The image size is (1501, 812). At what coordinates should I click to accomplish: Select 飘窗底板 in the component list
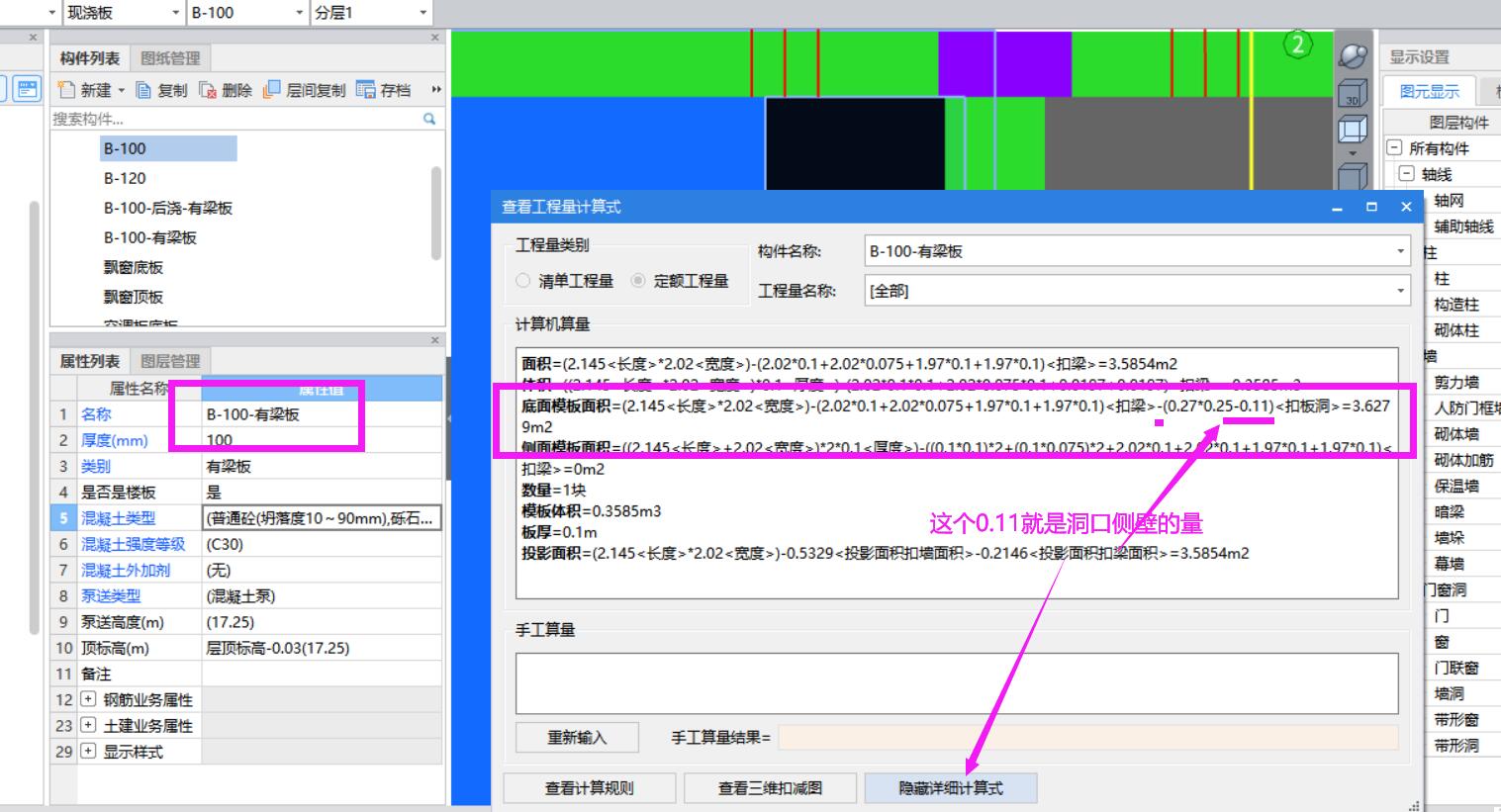pos(134,267)
